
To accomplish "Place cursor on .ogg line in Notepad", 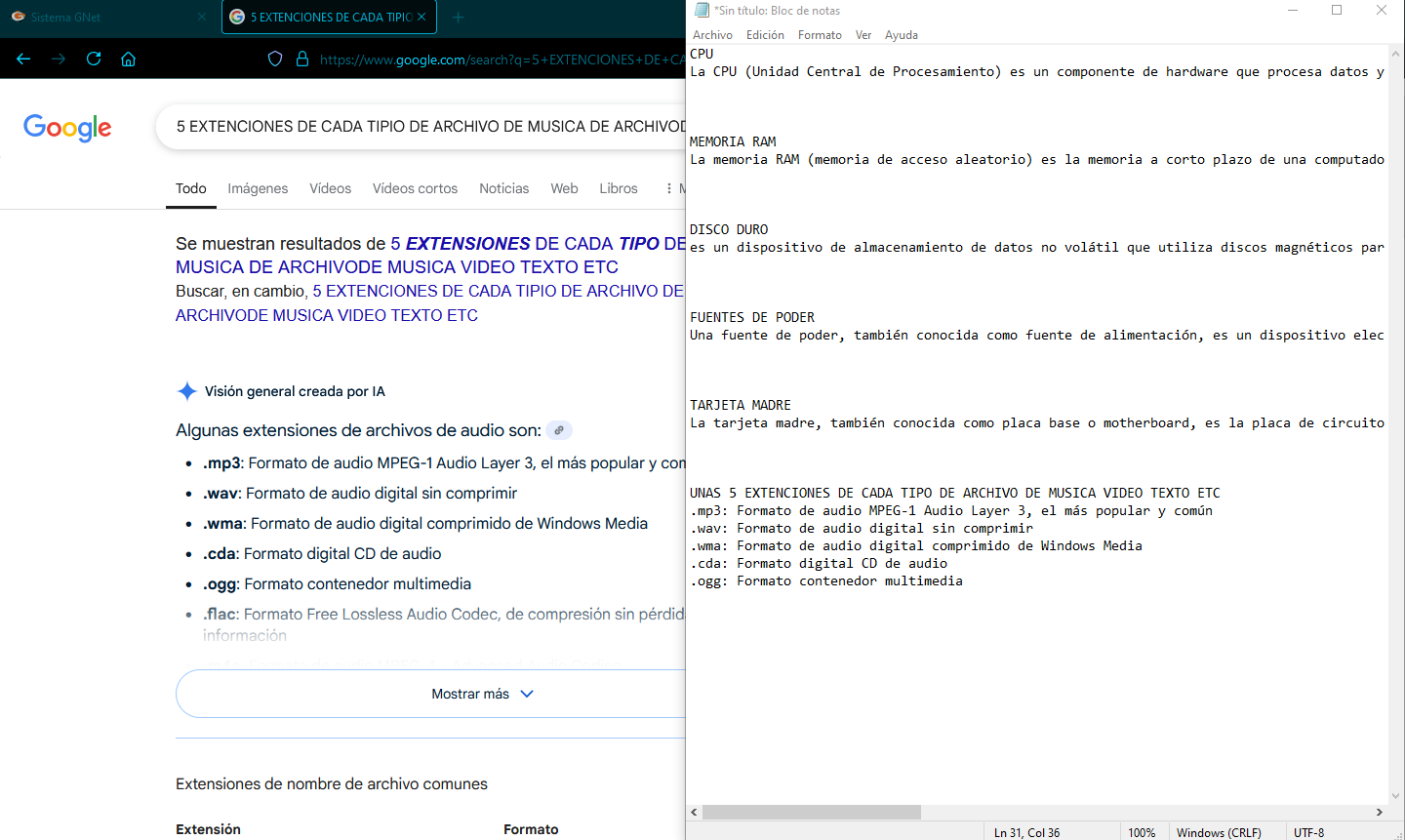I will click(x=826, y=580).
